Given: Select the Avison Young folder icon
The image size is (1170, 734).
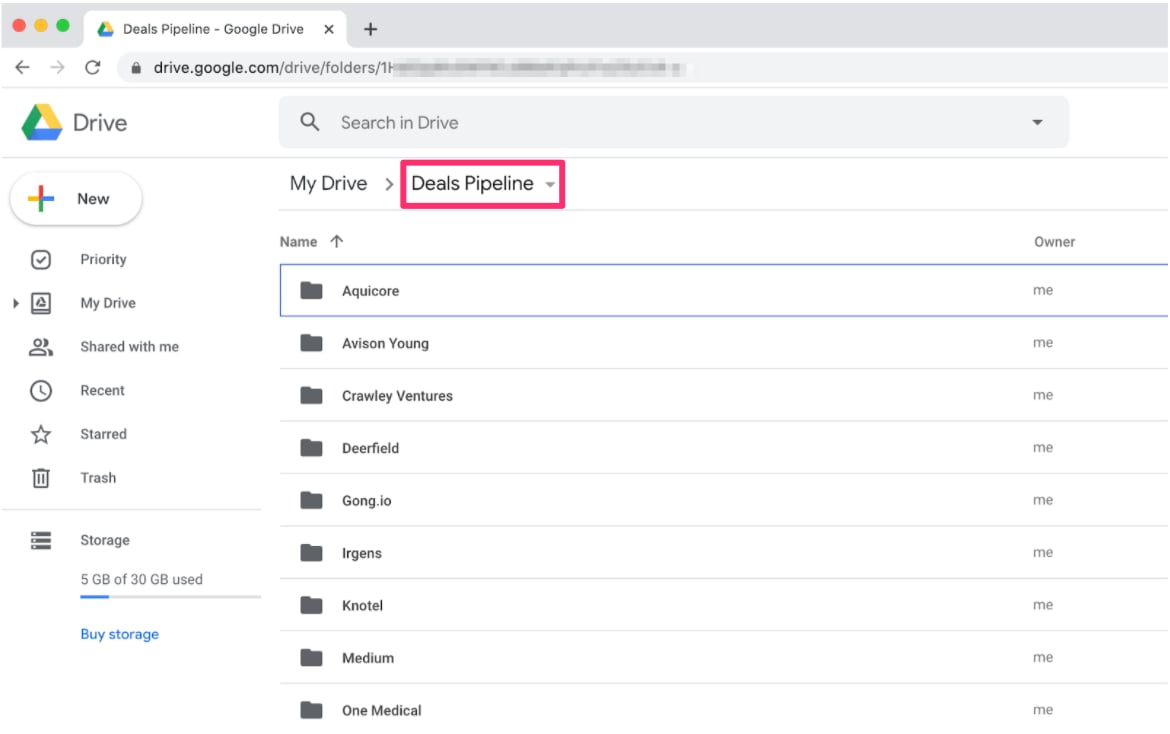Looking at the screenshot, I should point(311,343).
